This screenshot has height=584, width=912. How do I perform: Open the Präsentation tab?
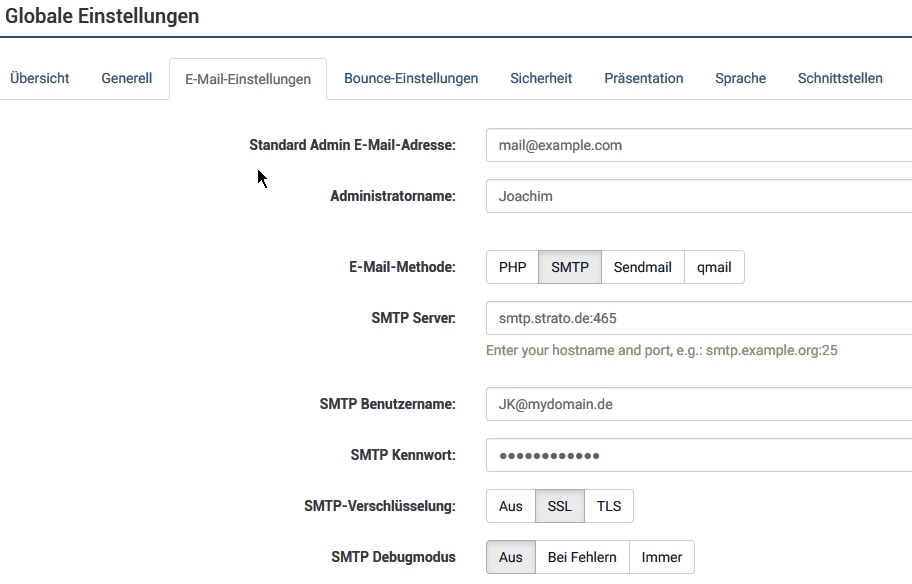coord(644,78)
